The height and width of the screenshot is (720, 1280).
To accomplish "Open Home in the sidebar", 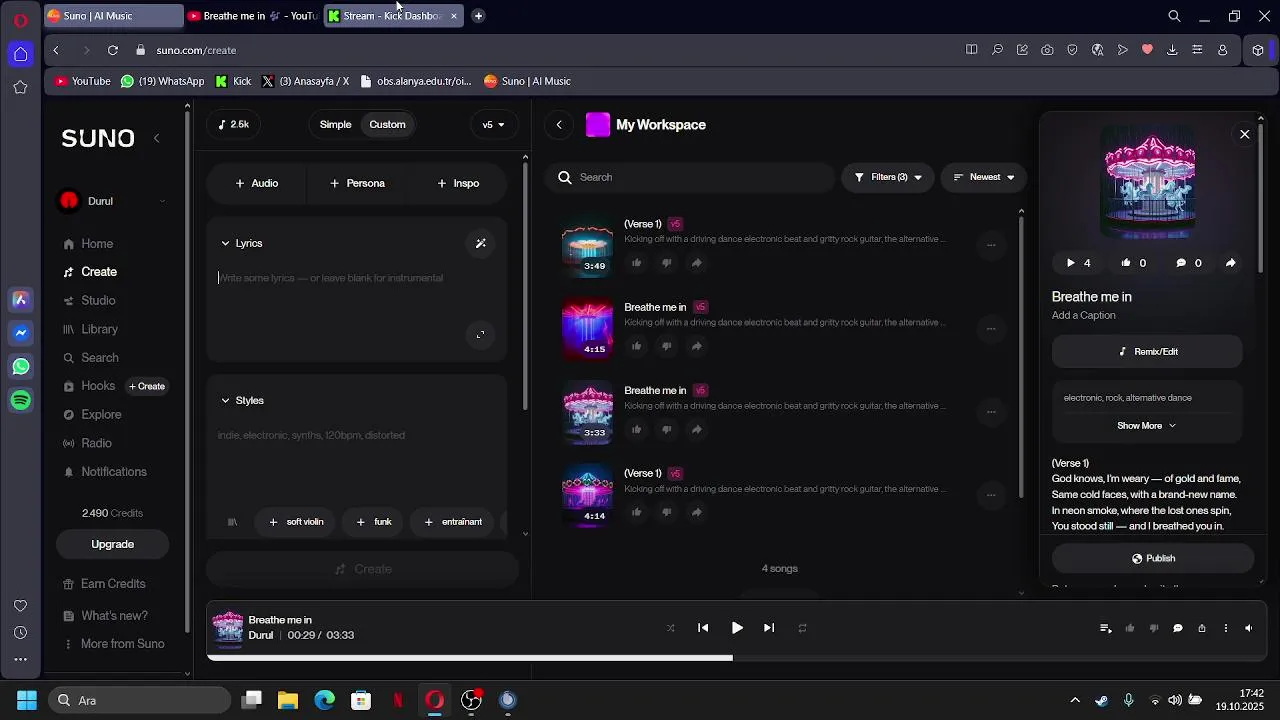I will click(97, 244).
